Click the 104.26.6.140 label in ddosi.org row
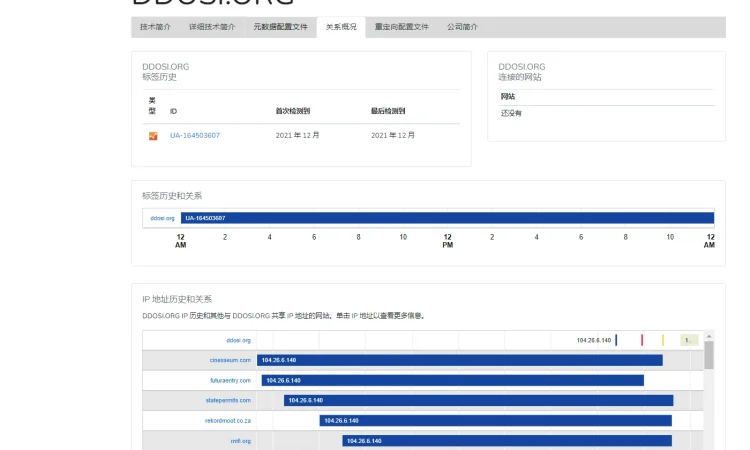 click(594, 340)
